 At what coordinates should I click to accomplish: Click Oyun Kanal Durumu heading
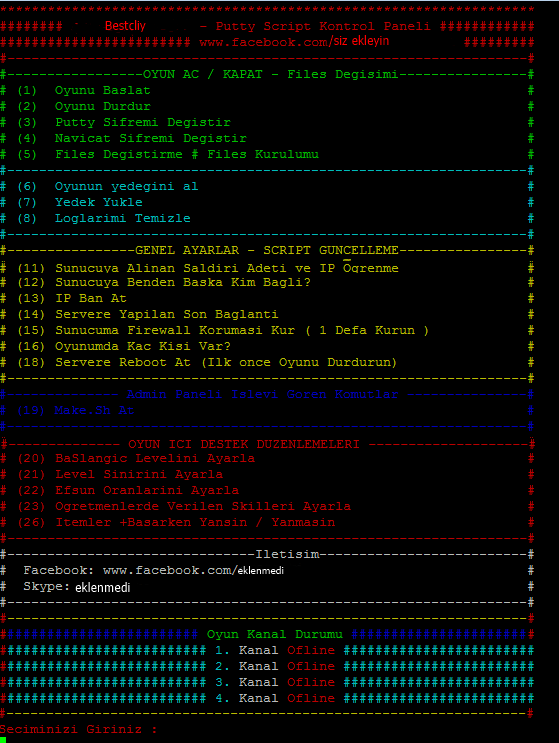tap(275, 634)
